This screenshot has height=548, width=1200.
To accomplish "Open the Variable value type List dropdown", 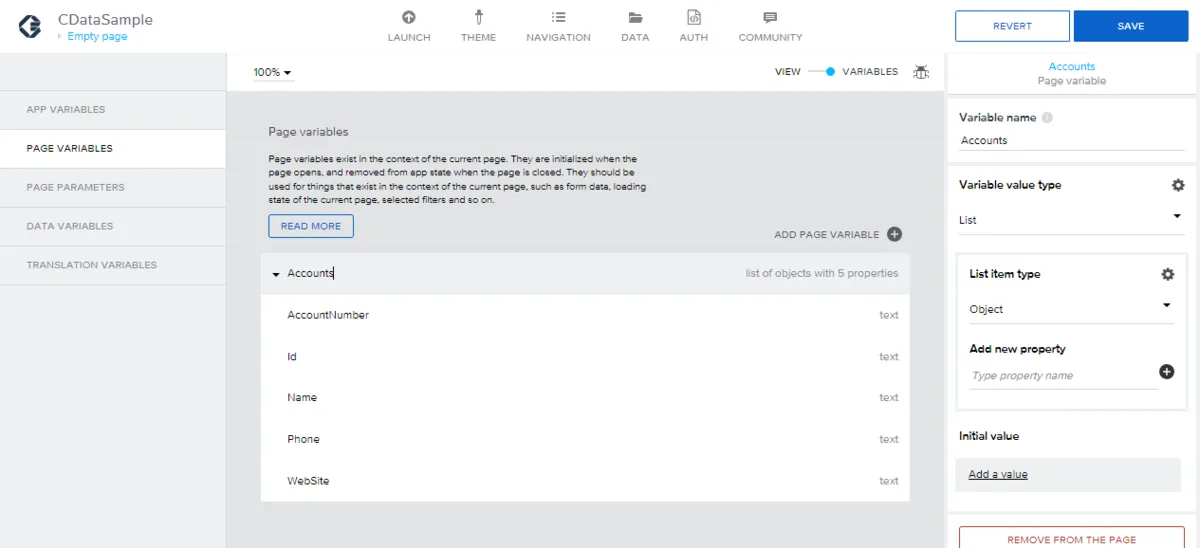I will (1070, 219).
